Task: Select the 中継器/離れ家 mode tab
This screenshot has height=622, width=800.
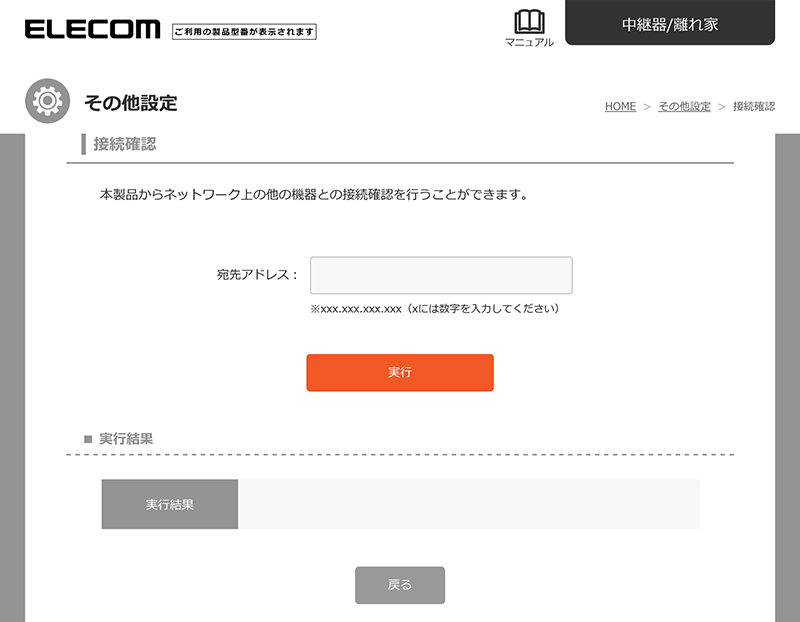Action: pos(670,24)
